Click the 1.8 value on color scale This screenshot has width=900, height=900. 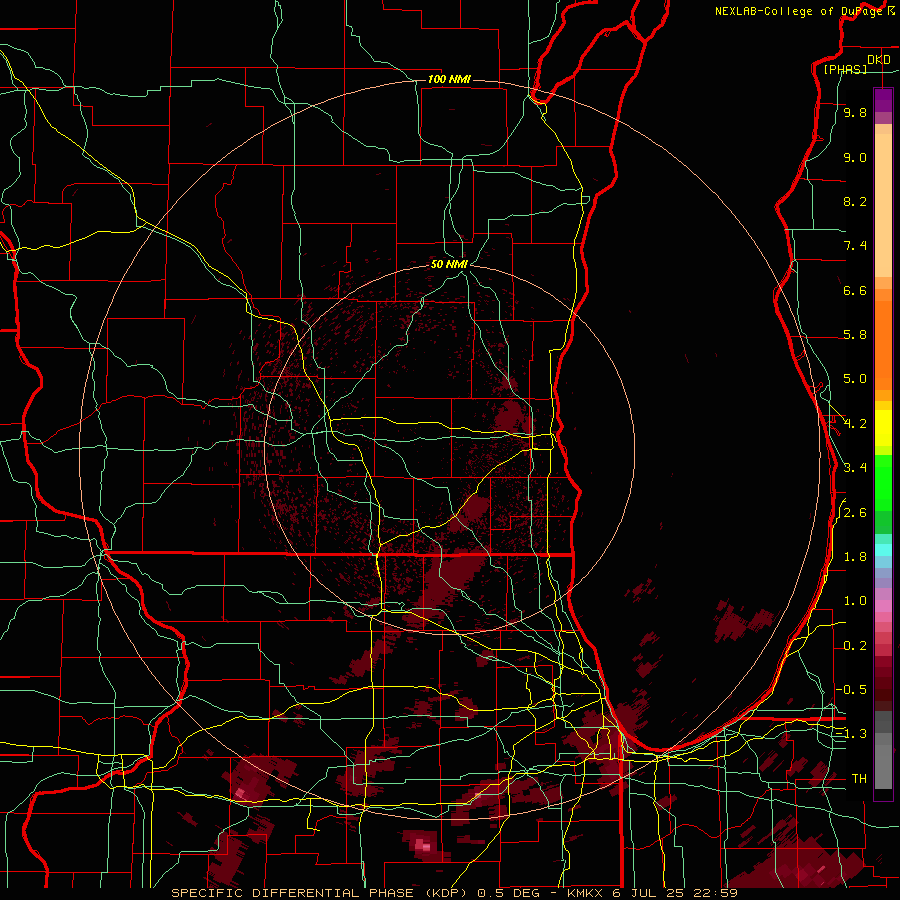(855, 557)
